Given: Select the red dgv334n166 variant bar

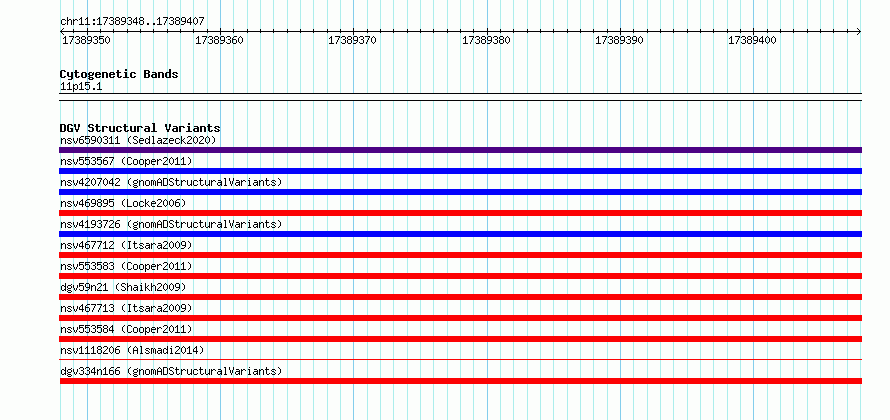Looking at the screenshot, I should [x=460, y=381].
